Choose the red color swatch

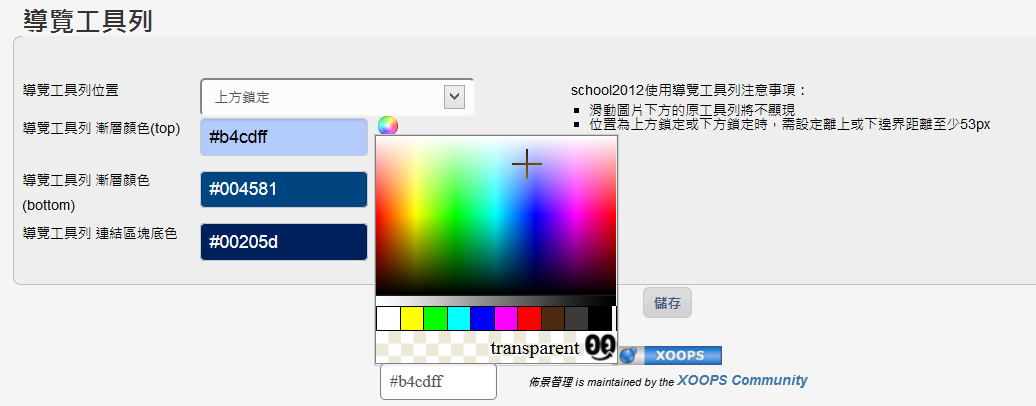[x=529, y=318]
